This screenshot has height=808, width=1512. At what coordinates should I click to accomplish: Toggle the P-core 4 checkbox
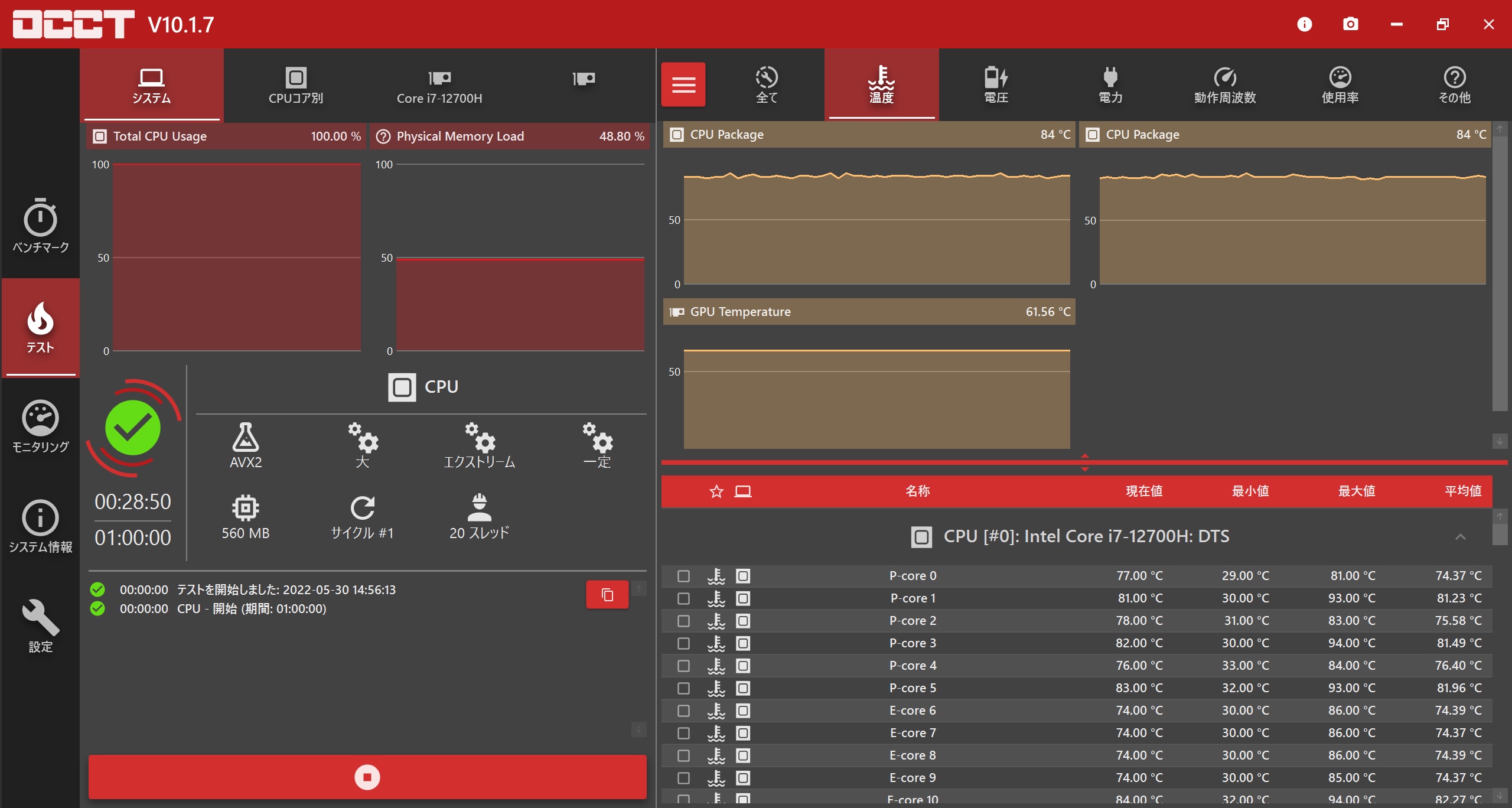(683, 666)
